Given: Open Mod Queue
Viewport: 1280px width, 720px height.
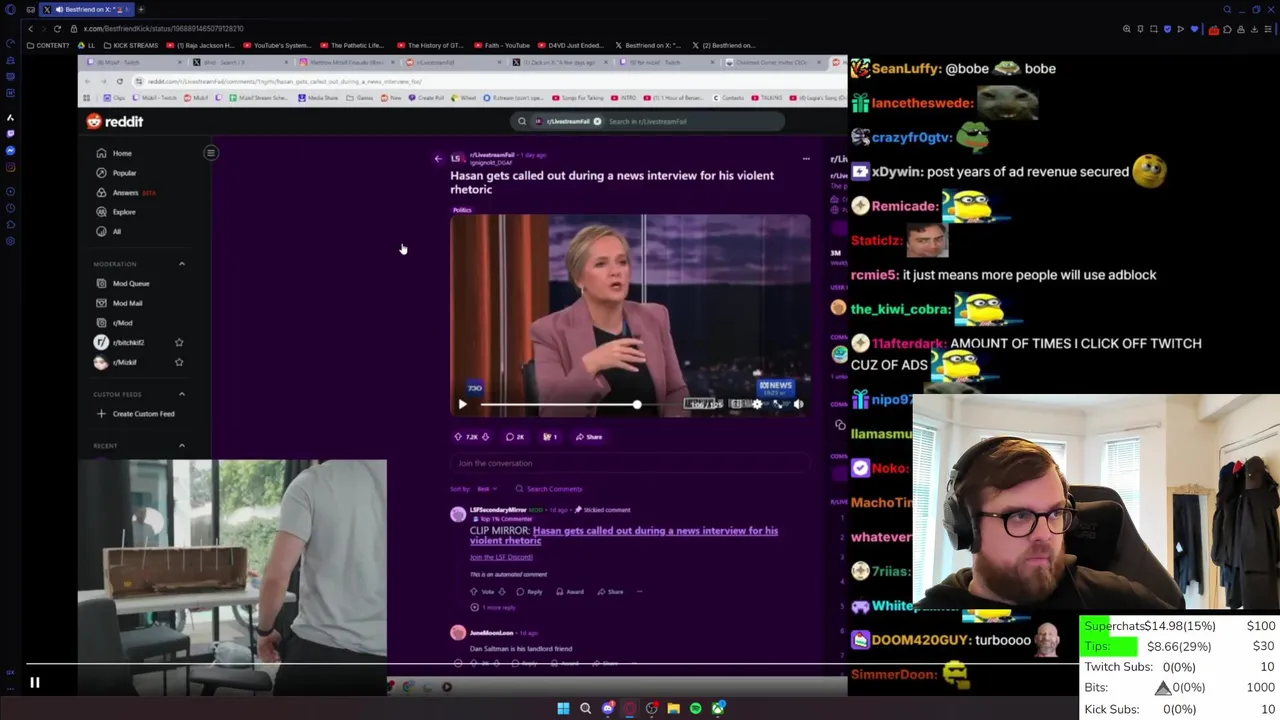Looking at the screenshot, I should (x=122, y=283).
